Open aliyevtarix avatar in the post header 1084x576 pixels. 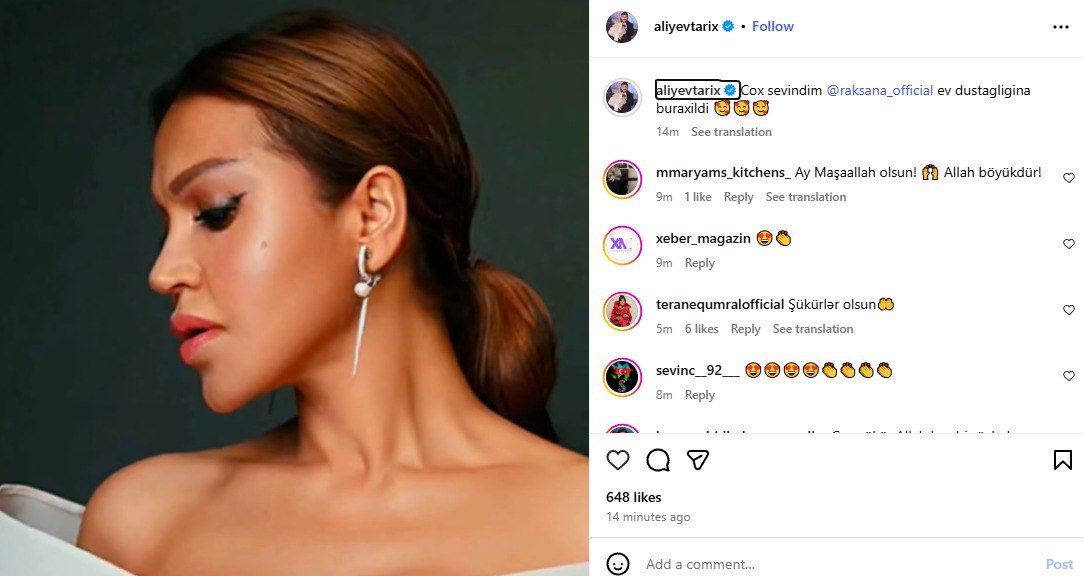[622, 27]
